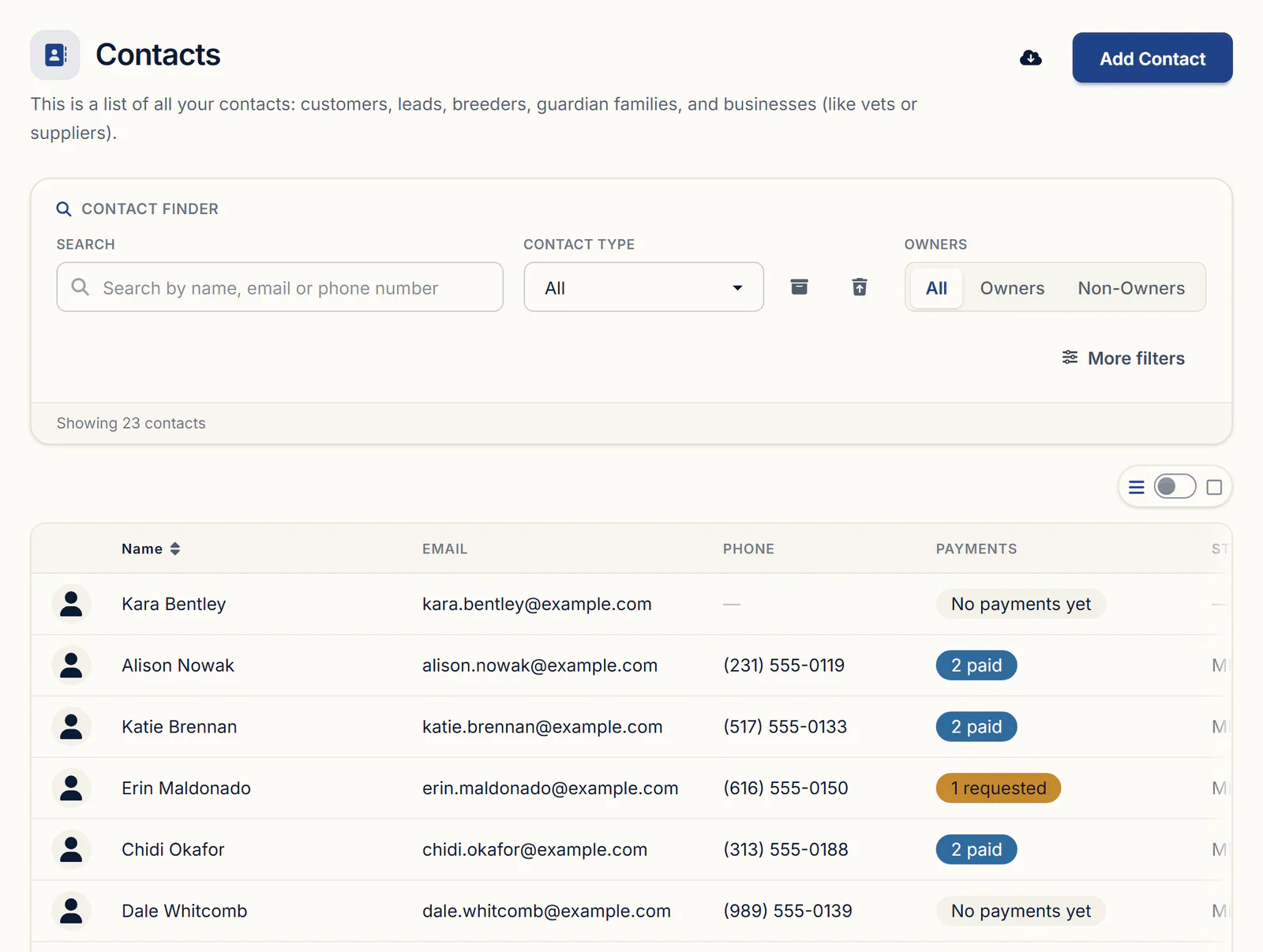This screenshot has height=952, width=1263.
Task: Select the Owners filter tab
Action: (1012, 288)
